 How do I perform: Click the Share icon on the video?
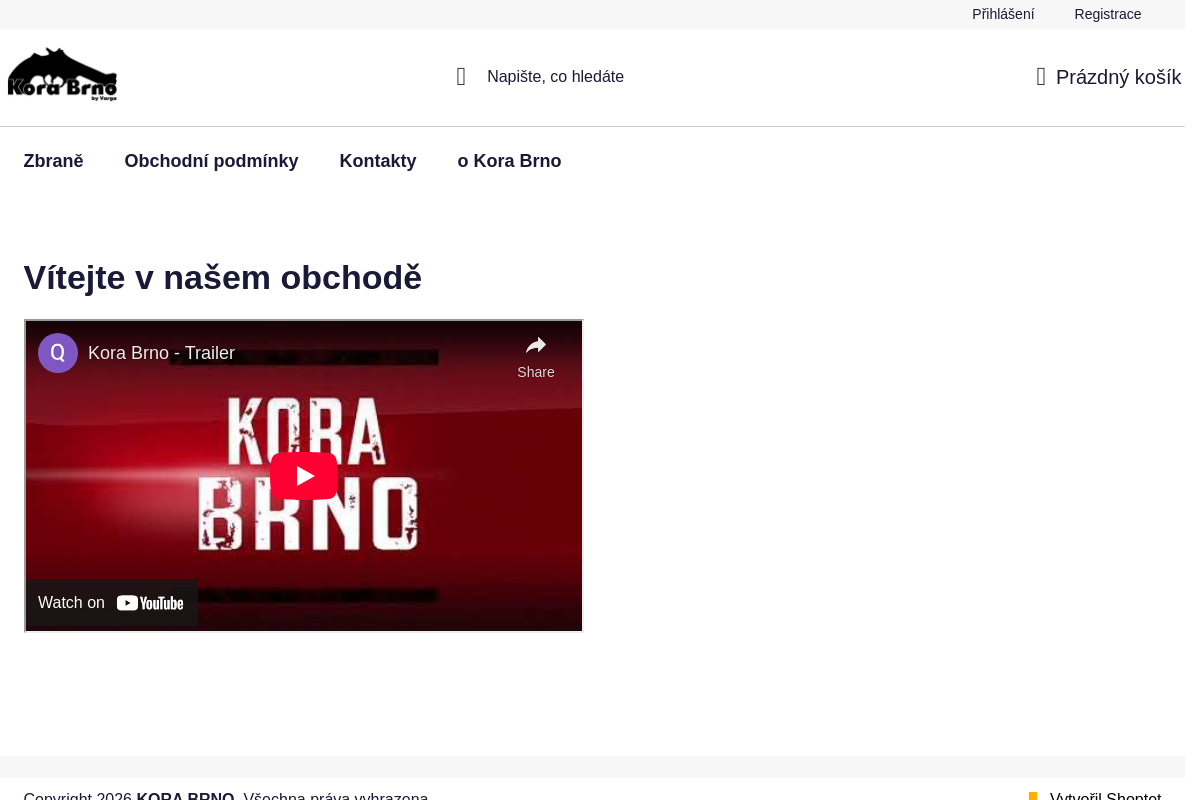536,344
